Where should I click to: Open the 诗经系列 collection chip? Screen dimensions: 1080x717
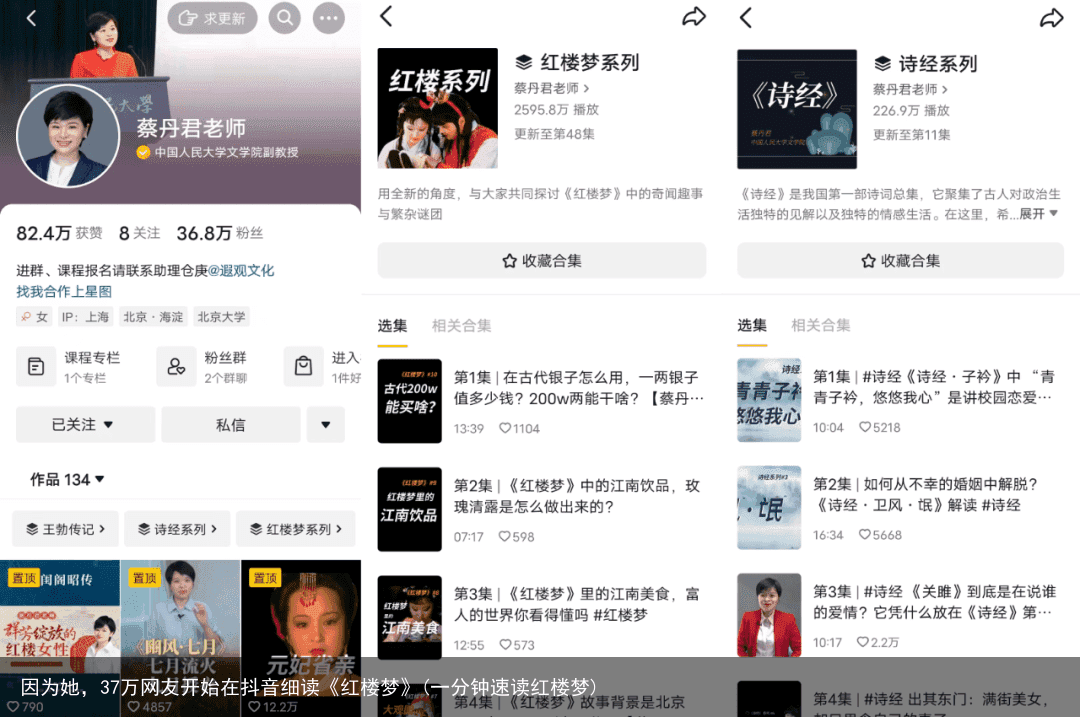pos(178,529)
